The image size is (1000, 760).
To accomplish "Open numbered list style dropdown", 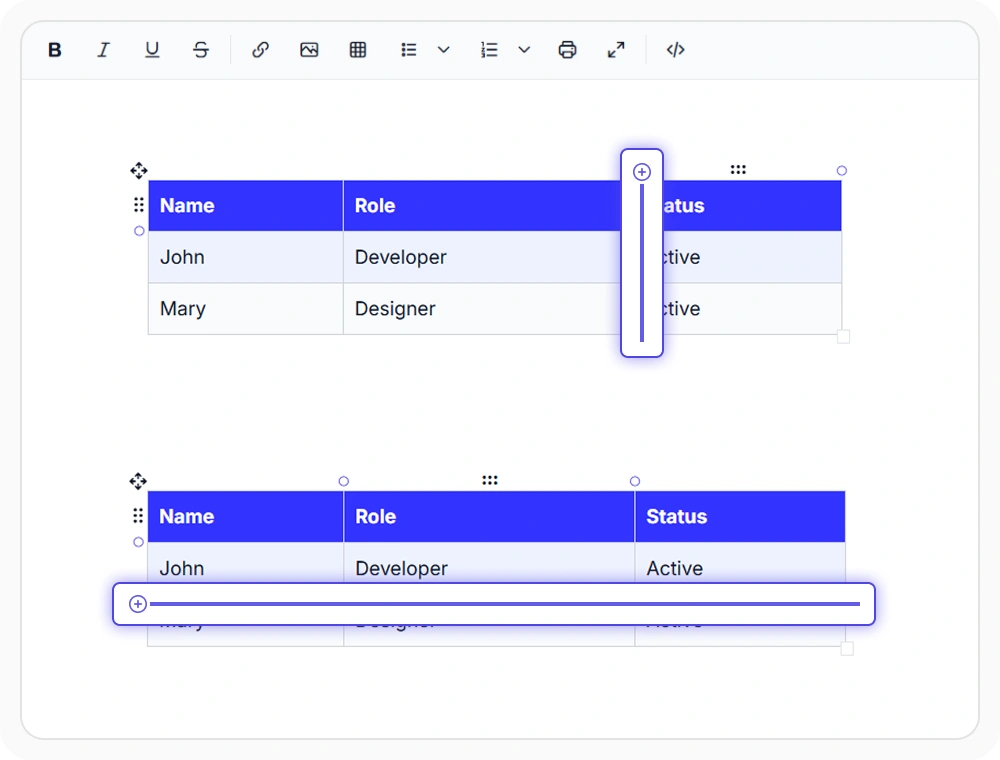I will pyautogui.click(x=524, y=50).
